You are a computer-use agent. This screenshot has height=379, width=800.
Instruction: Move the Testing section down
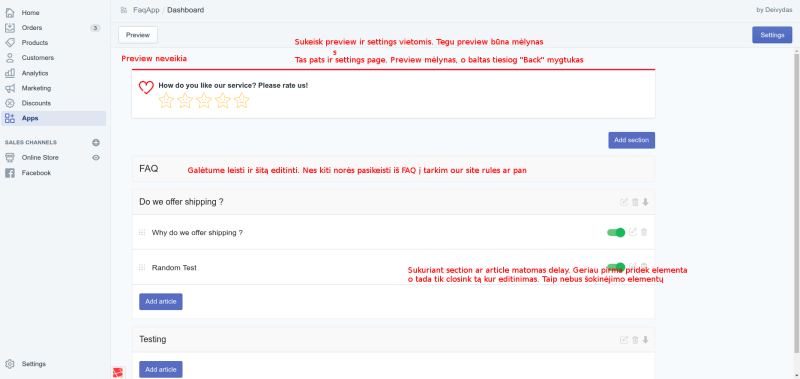pyautogui.click(x=645, y=340)
